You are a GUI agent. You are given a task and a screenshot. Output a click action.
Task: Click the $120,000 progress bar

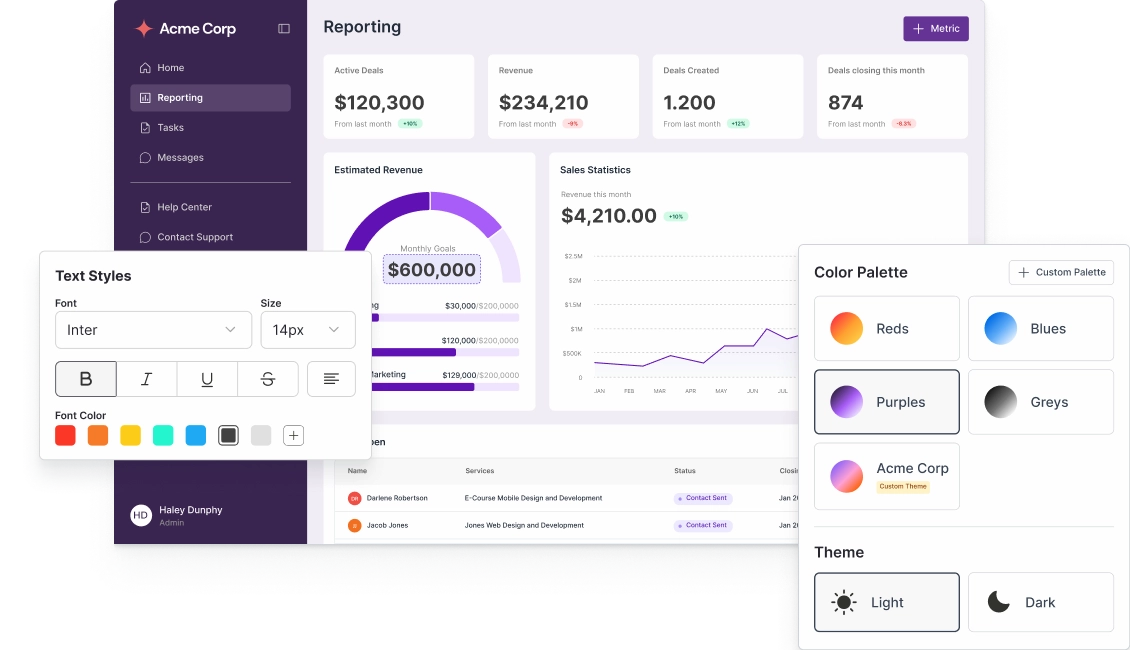[445, 352]
